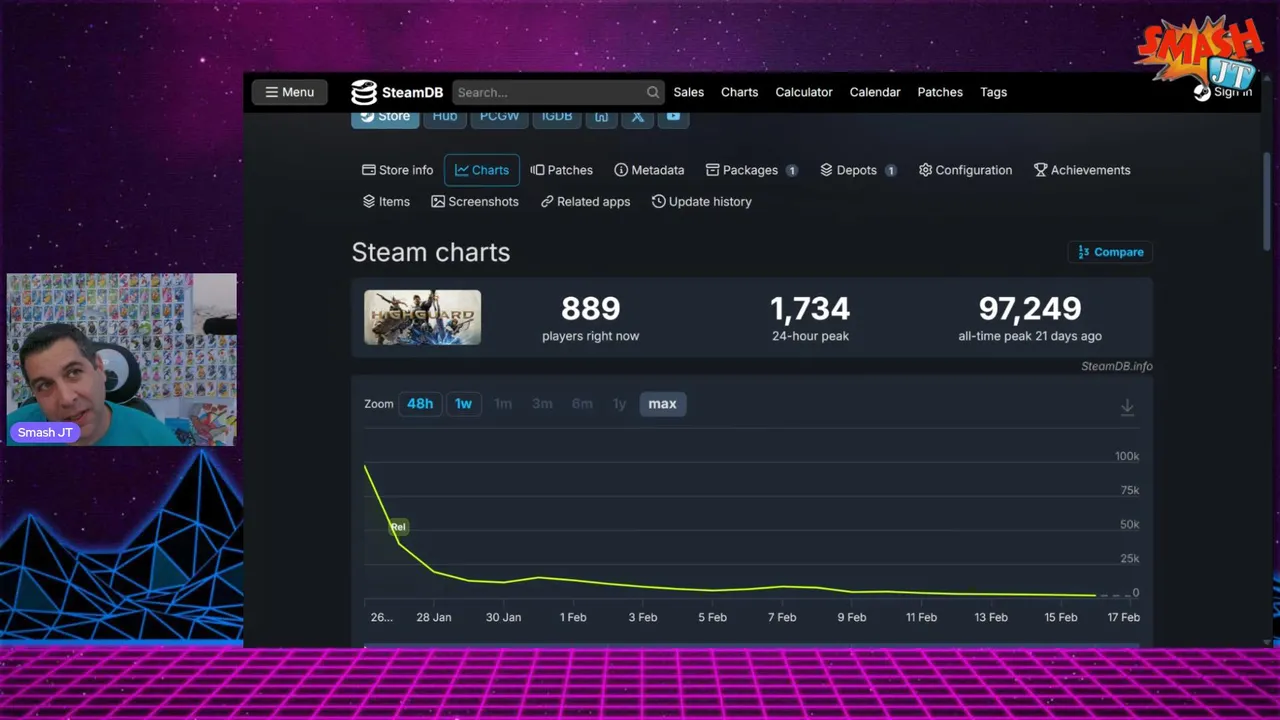Click the 97,249 all-time peak value

click(1030, 309)
